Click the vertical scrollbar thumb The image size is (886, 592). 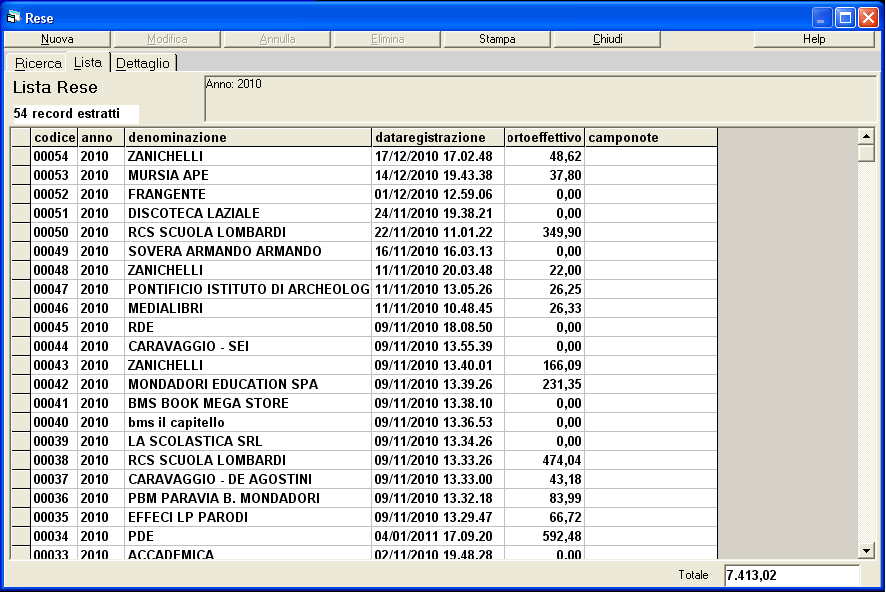click(x=866, y=154)
